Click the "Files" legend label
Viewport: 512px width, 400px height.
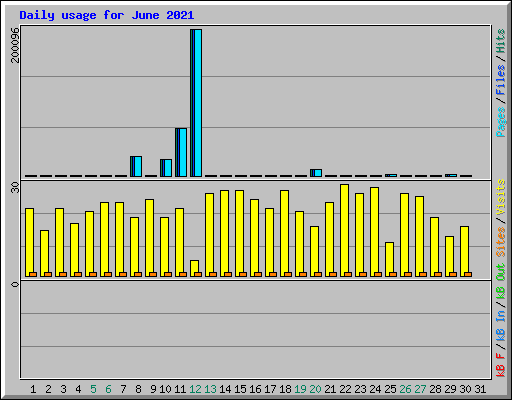click(x=500, y=79)
